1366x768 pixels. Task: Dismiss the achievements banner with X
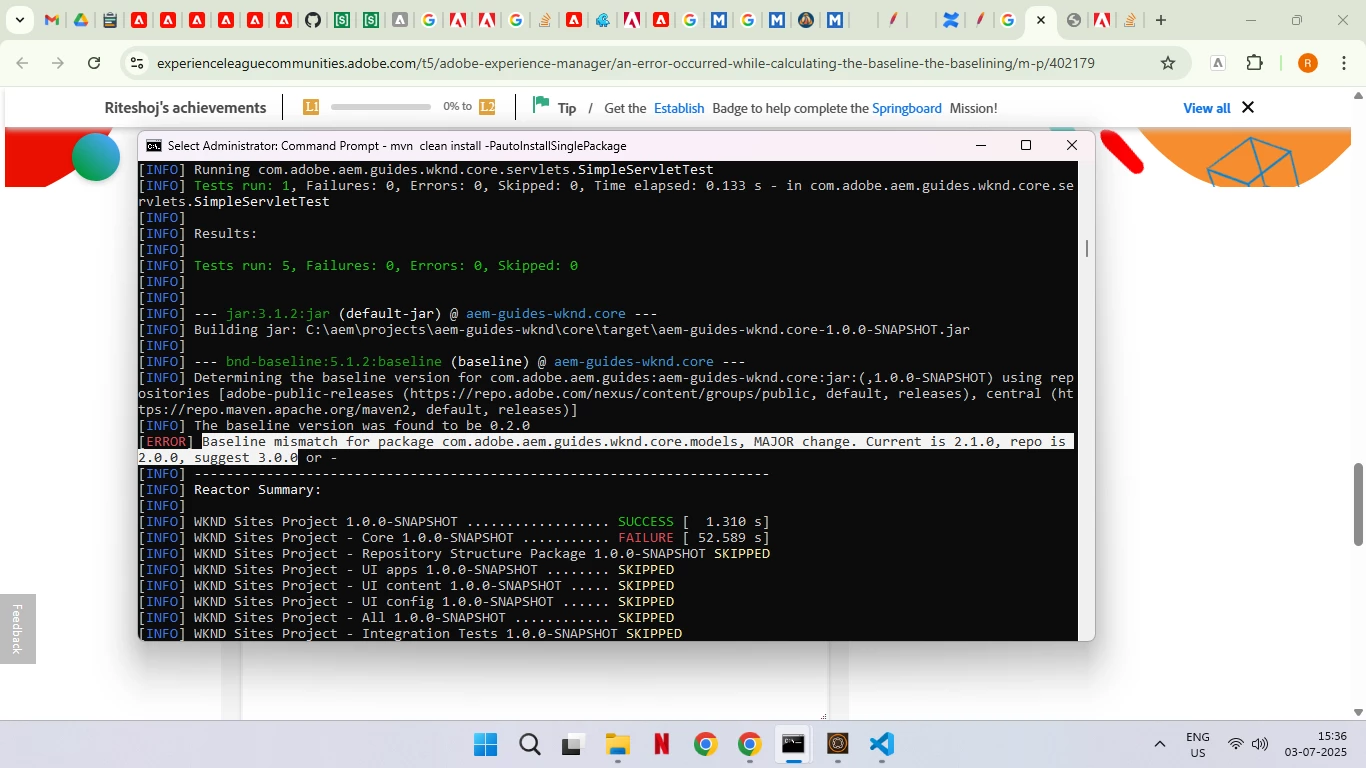1248,107
